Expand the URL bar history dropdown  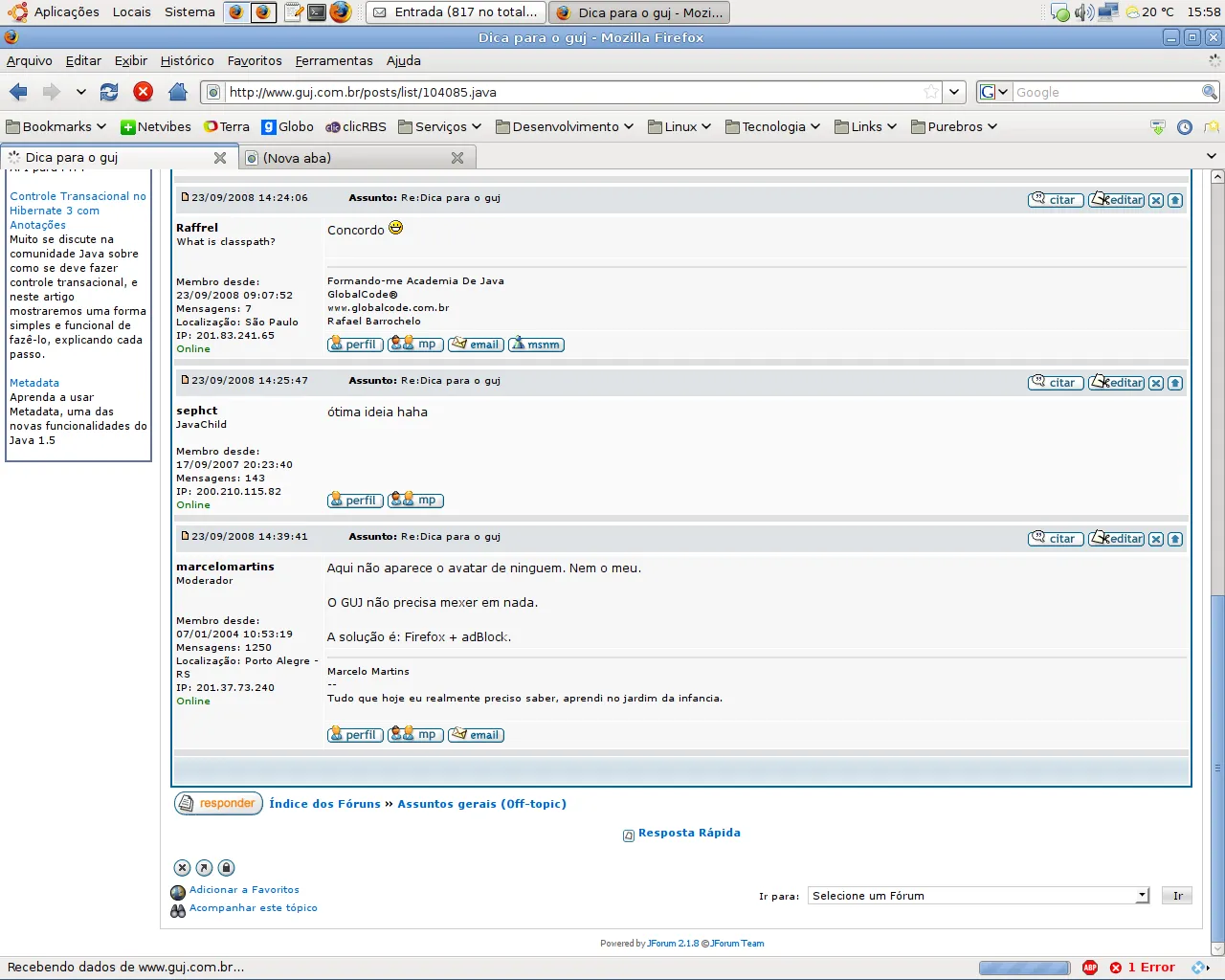coord(954,92)
